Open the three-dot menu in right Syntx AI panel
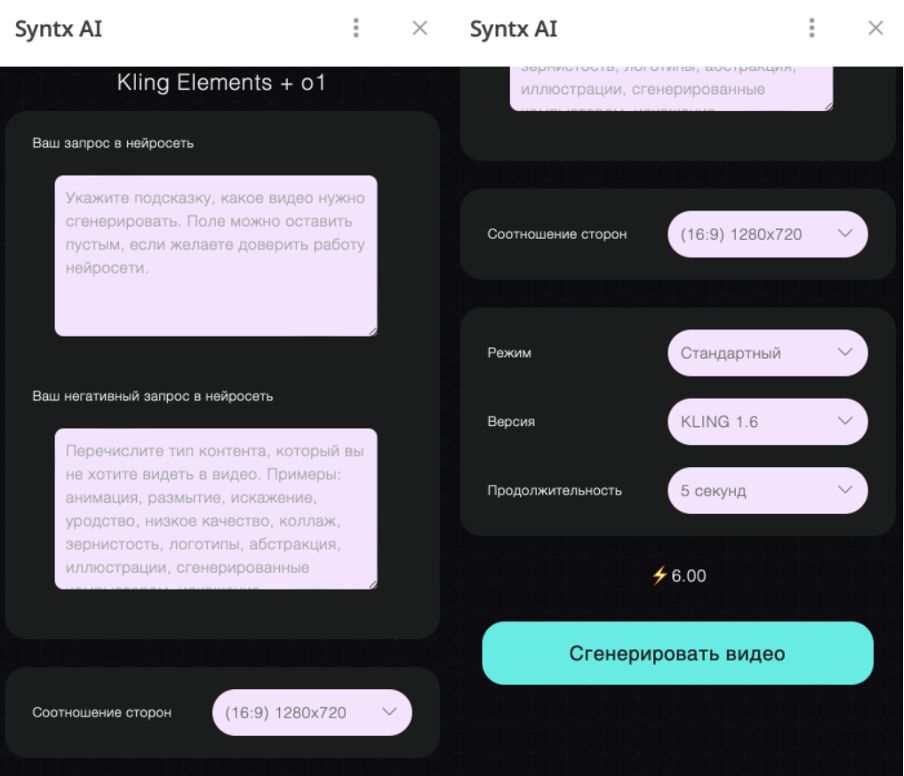The image size is (904, 776). click(812, 28)
